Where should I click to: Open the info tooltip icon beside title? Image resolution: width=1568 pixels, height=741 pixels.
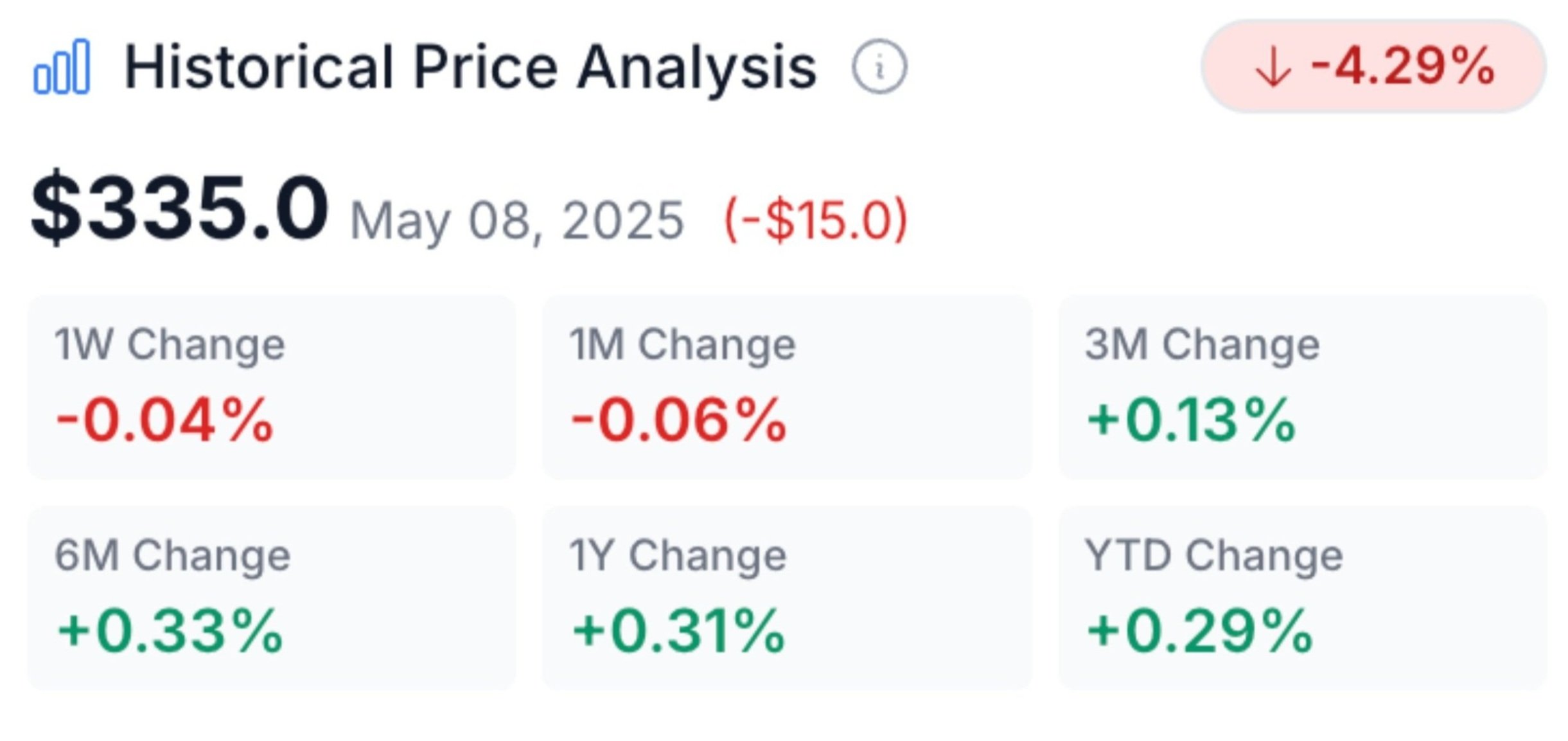[x=879, y=67]
